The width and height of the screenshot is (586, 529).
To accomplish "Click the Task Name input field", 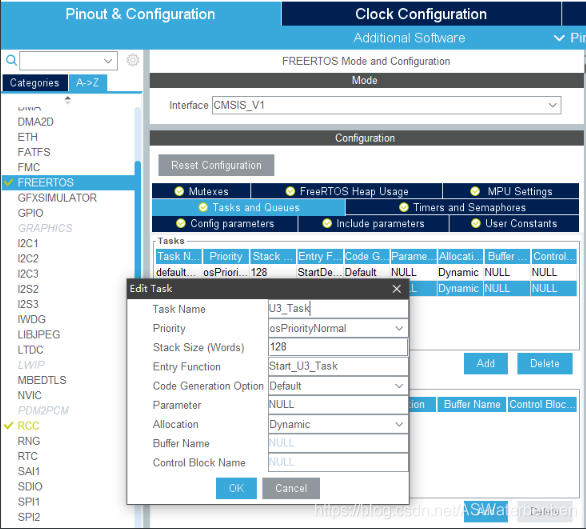I will pos(338,308).
